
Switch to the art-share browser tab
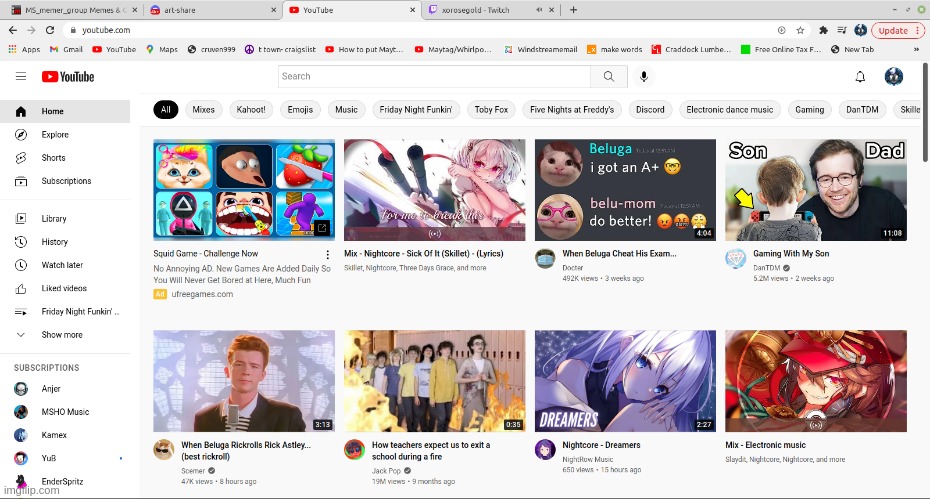212,10
